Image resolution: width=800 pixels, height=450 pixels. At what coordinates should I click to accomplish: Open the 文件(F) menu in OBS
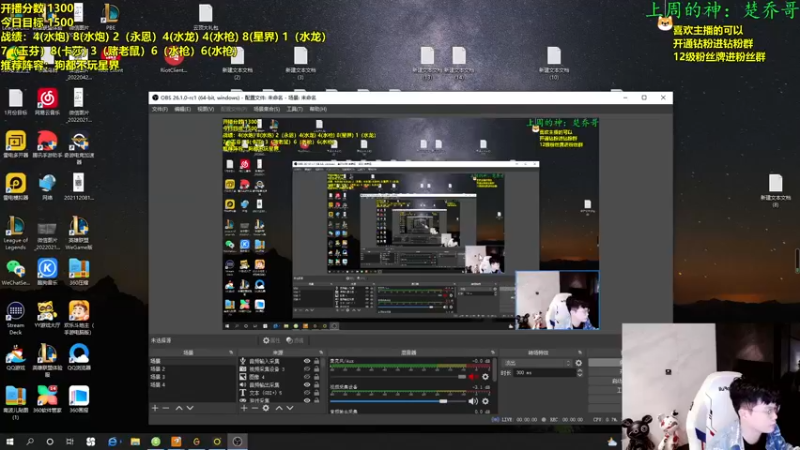pyautogui.click(x=160, y=109)
